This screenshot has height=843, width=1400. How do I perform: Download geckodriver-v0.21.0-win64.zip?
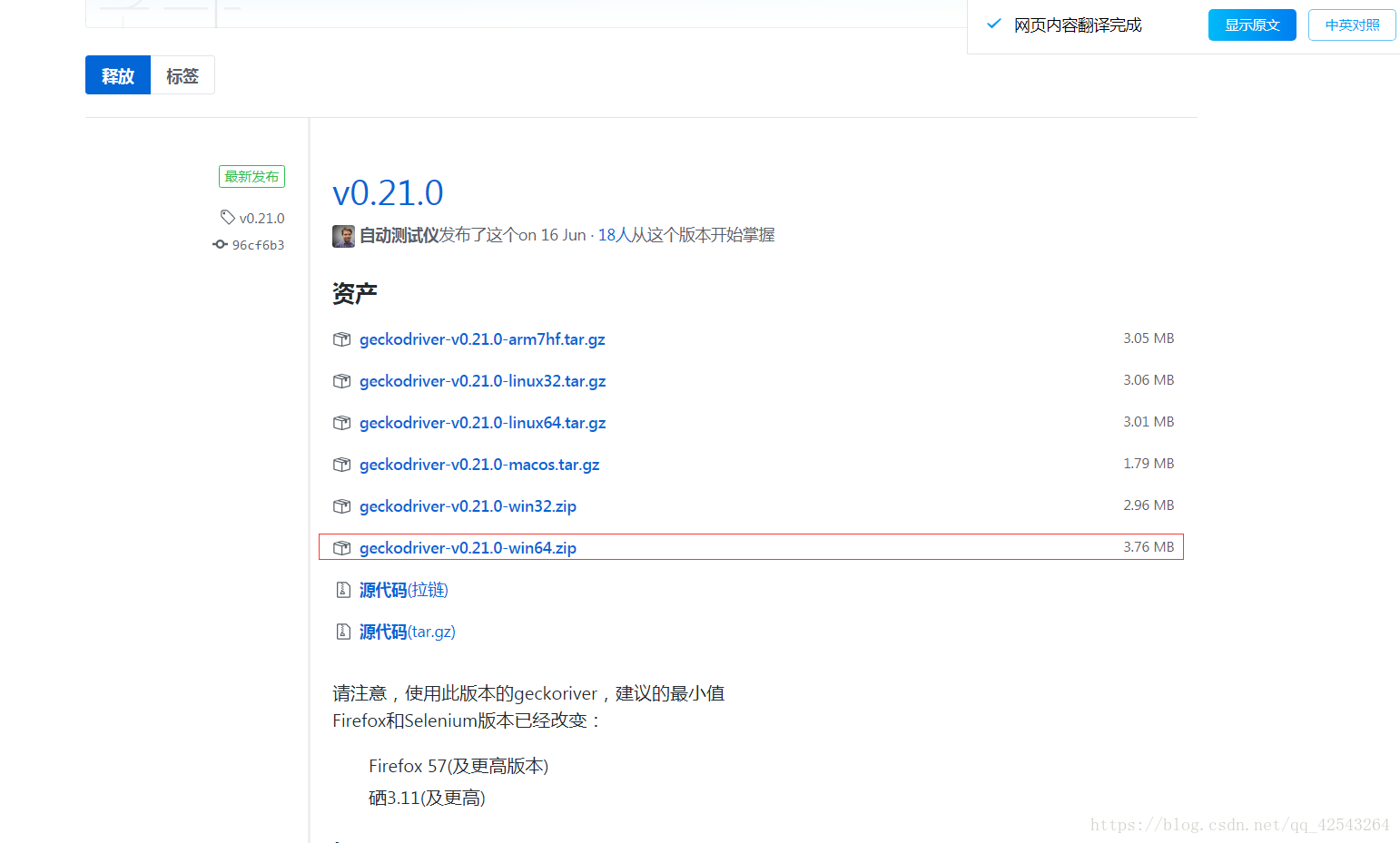click(x=468, y=548)
